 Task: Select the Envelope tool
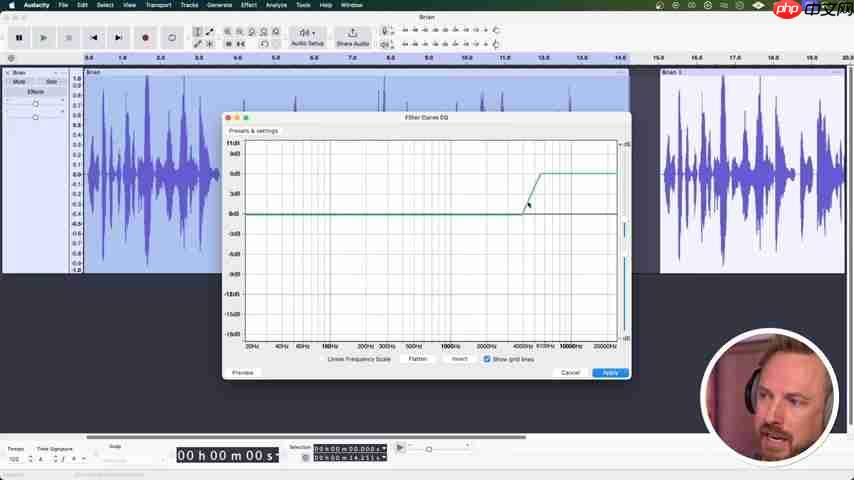pos(210,32)
